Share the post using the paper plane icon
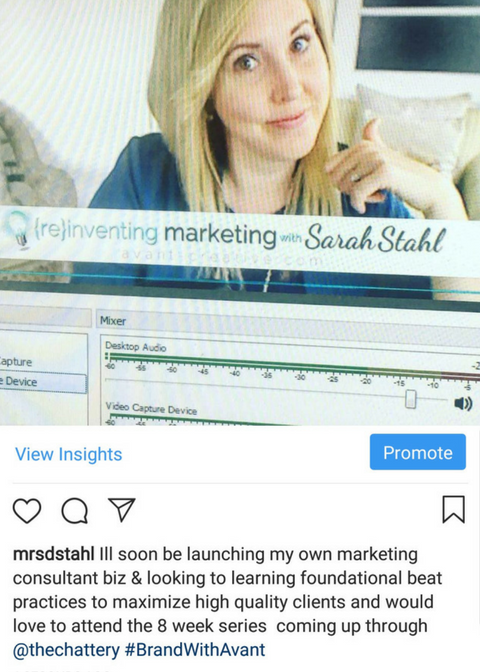The width and height of the screenshot is (480, 672). pyautogui.click(x=122, y=509)
